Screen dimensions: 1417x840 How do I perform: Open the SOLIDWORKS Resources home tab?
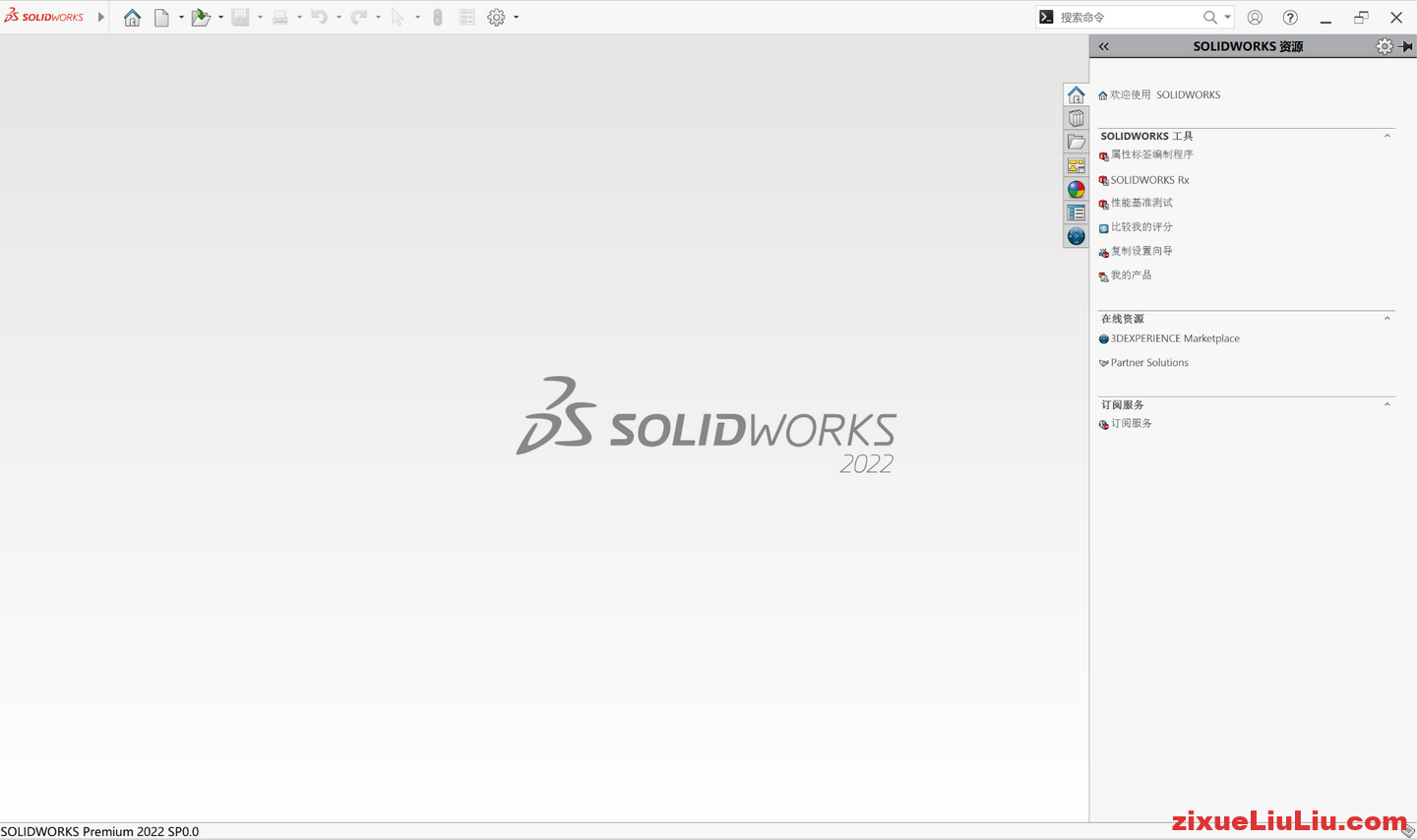coord(1076,94)
